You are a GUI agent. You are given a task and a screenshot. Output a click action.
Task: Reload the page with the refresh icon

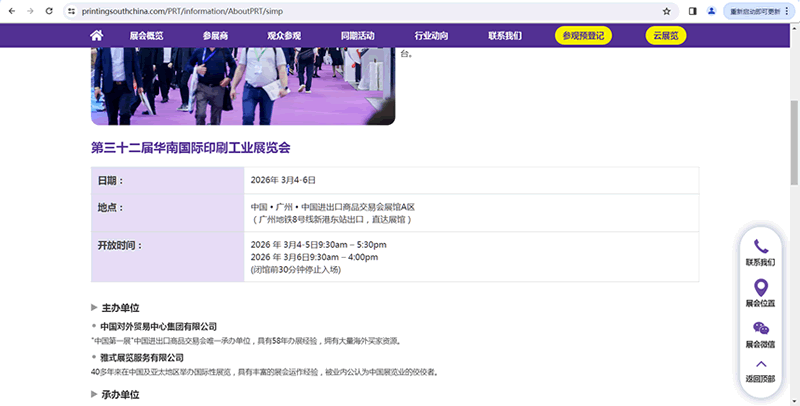50,11
